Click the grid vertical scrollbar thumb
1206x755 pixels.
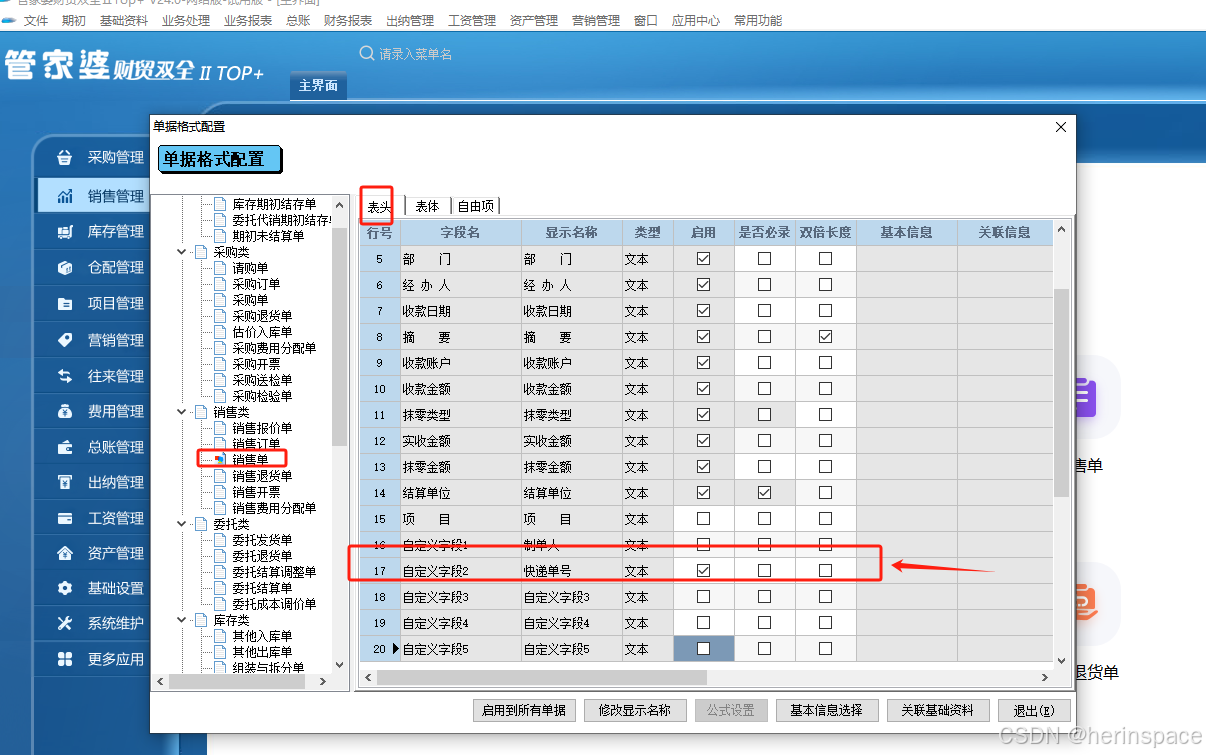click(x=1062, y=392)
